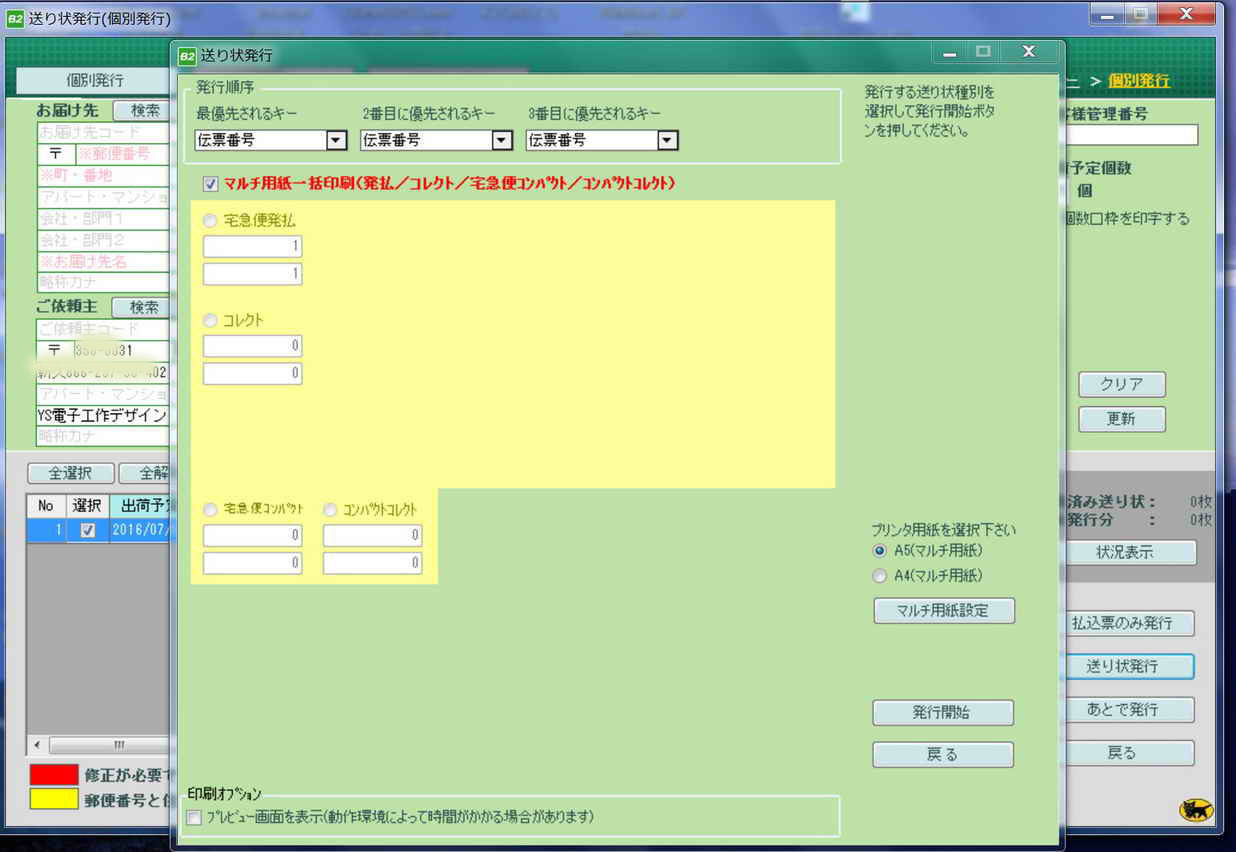Switch to the 個別発行 tab
1236x852 pixels.
tap(94, 80)
